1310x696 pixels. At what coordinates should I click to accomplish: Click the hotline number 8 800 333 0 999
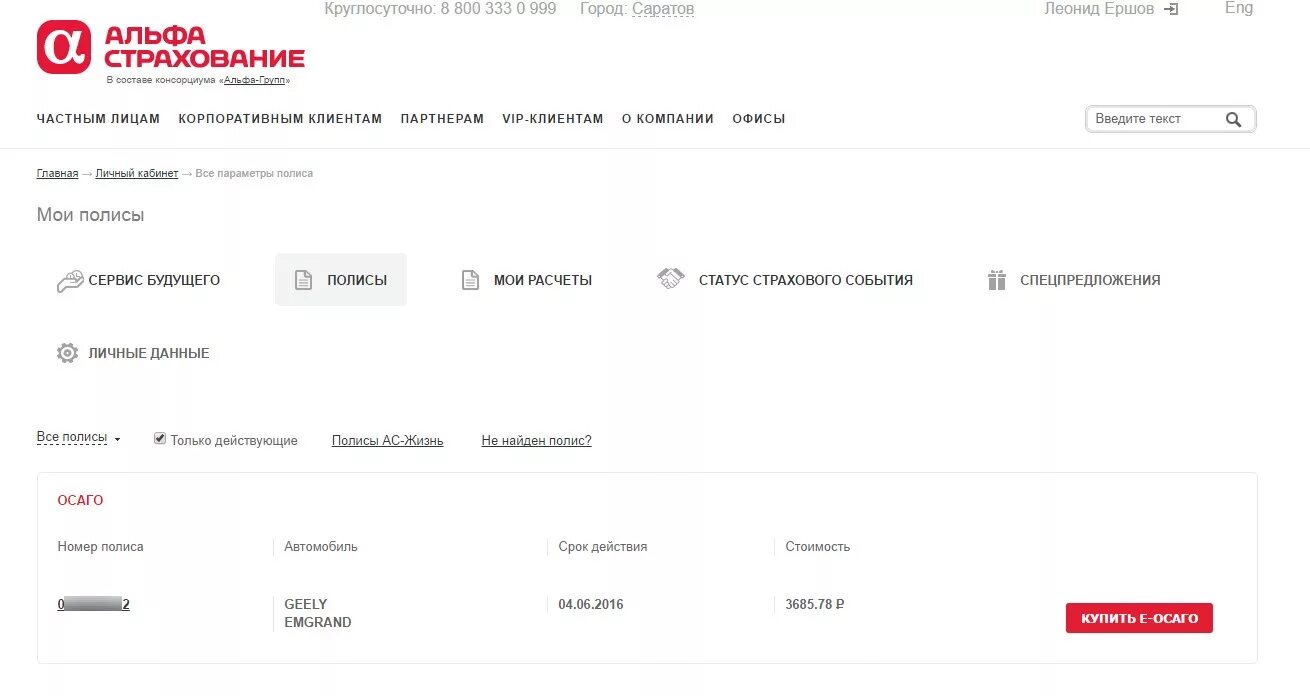[498, 9]
